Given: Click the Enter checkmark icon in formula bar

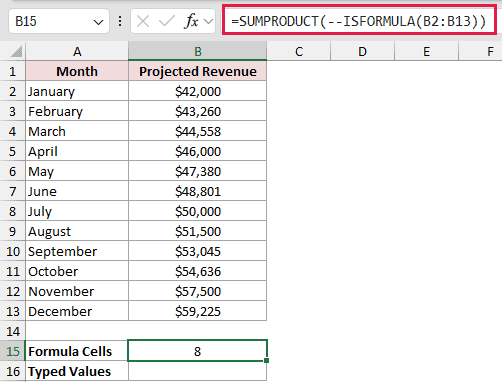Looking at the screenshot, I should pos(167,22).
